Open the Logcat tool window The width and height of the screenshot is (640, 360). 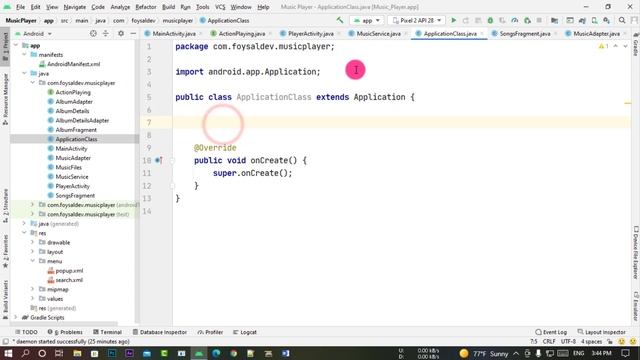[x=244, y=332]
